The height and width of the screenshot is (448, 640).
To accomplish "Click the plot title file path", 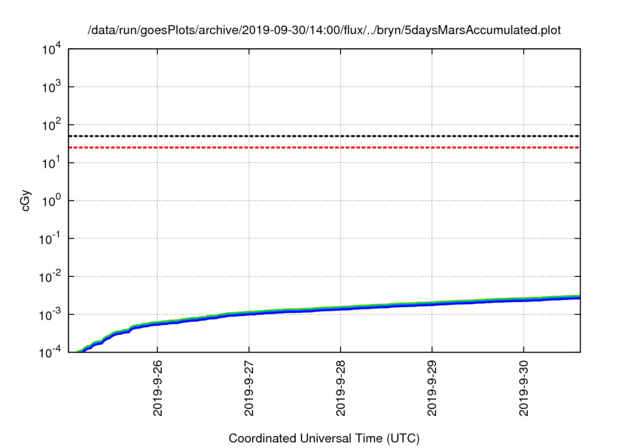I will (x=324, y=30).
